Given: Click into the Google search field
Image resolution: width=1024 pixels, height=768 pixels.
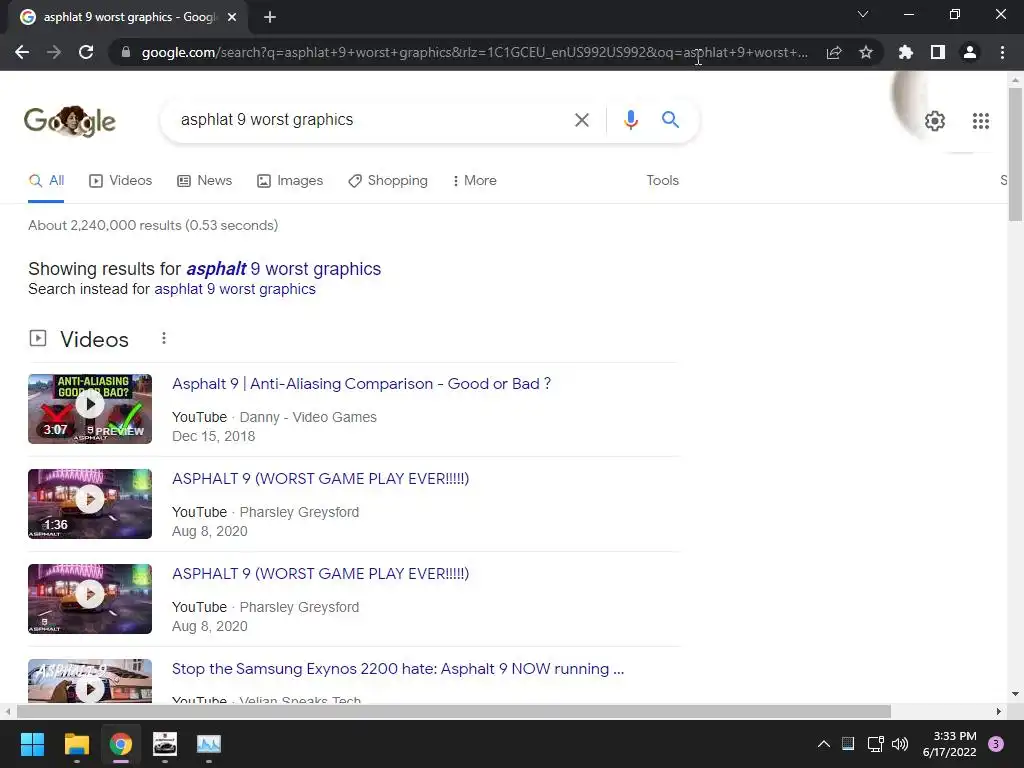Looking at the screenshot, I should tap(372, 120).
